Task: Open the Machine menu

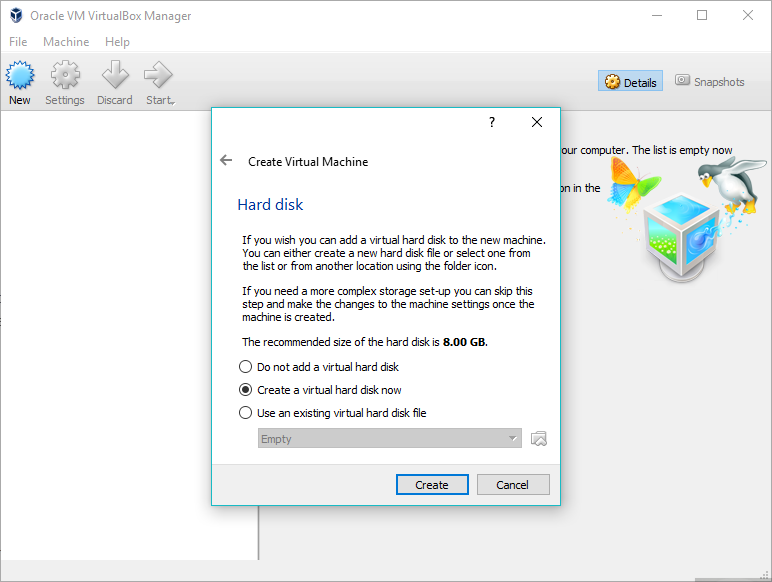Action: tap(66, 42)
